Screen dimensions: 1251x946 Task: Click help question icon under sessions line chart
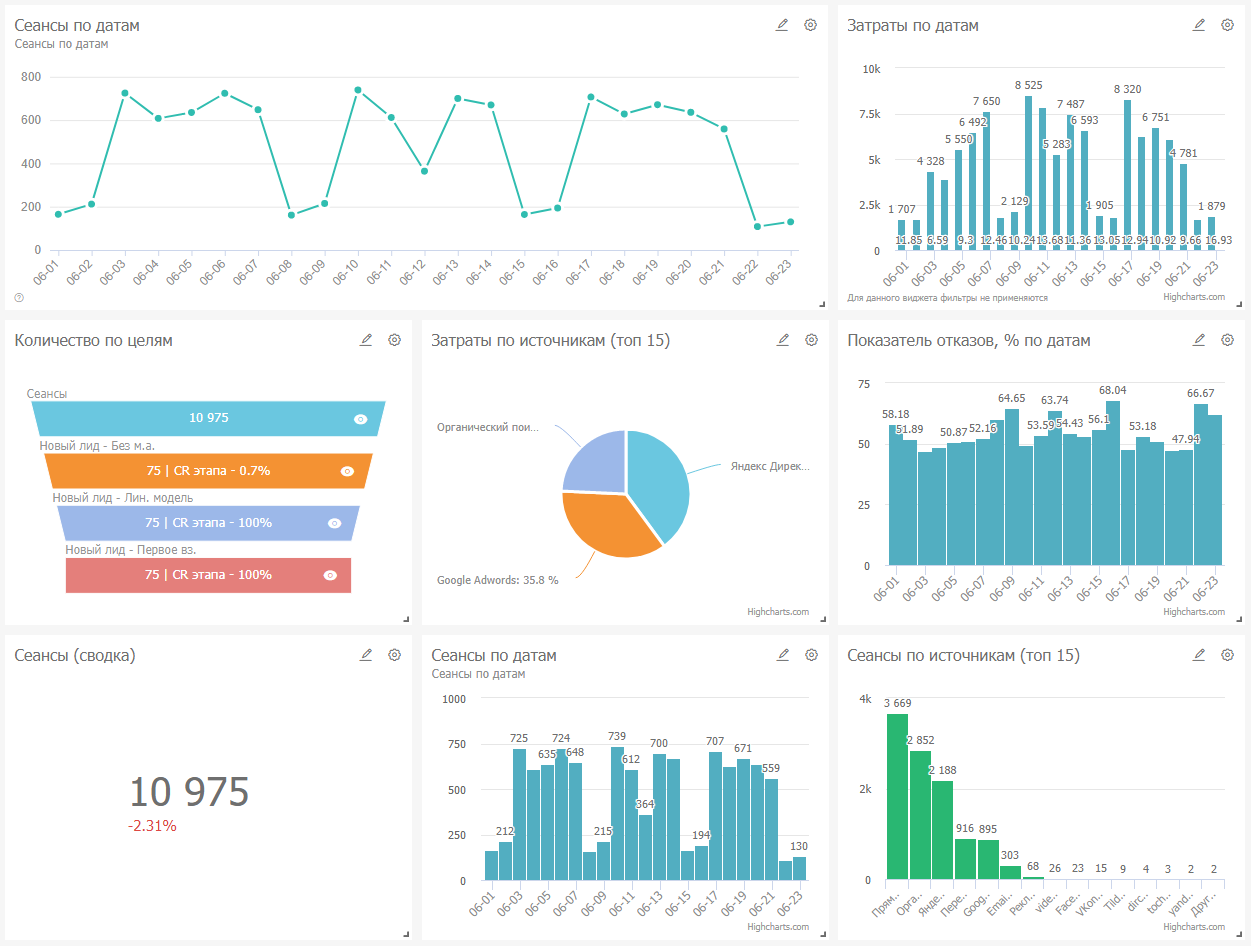click(19, 297)
